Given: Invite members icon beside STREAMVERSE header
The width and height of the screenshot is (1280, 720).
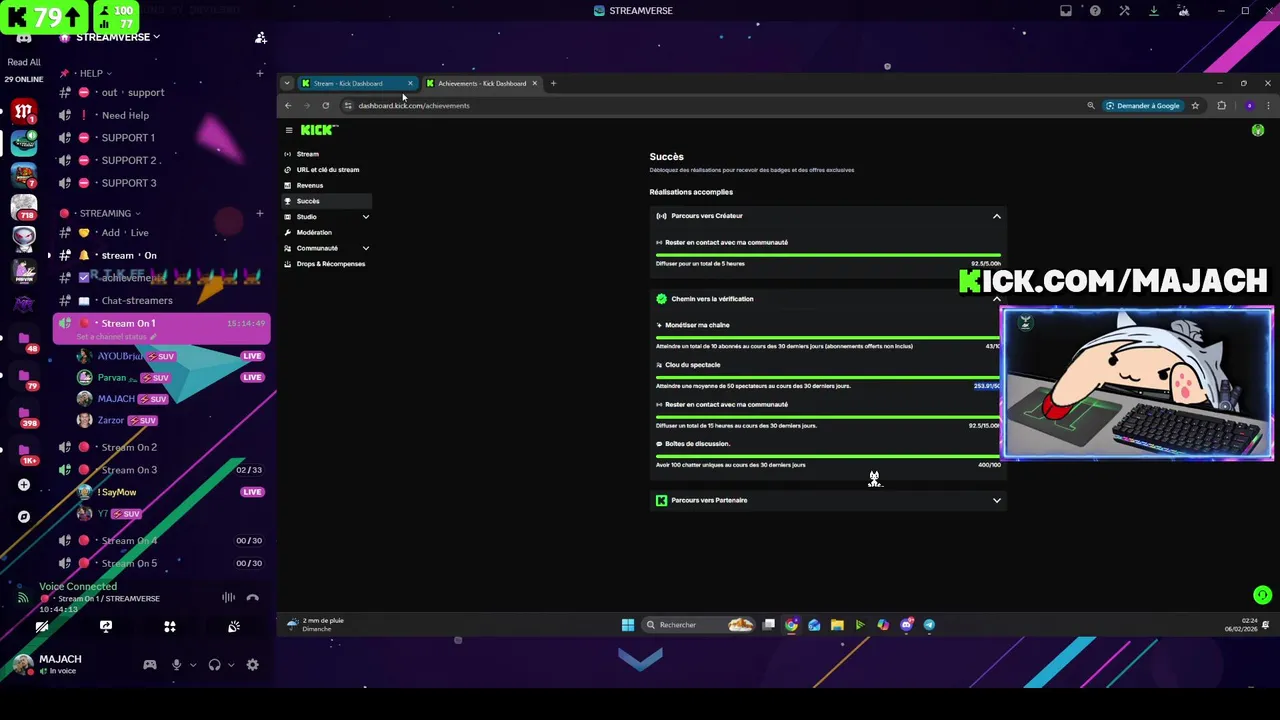Looking at the screenshot, I should coord(261,38).
